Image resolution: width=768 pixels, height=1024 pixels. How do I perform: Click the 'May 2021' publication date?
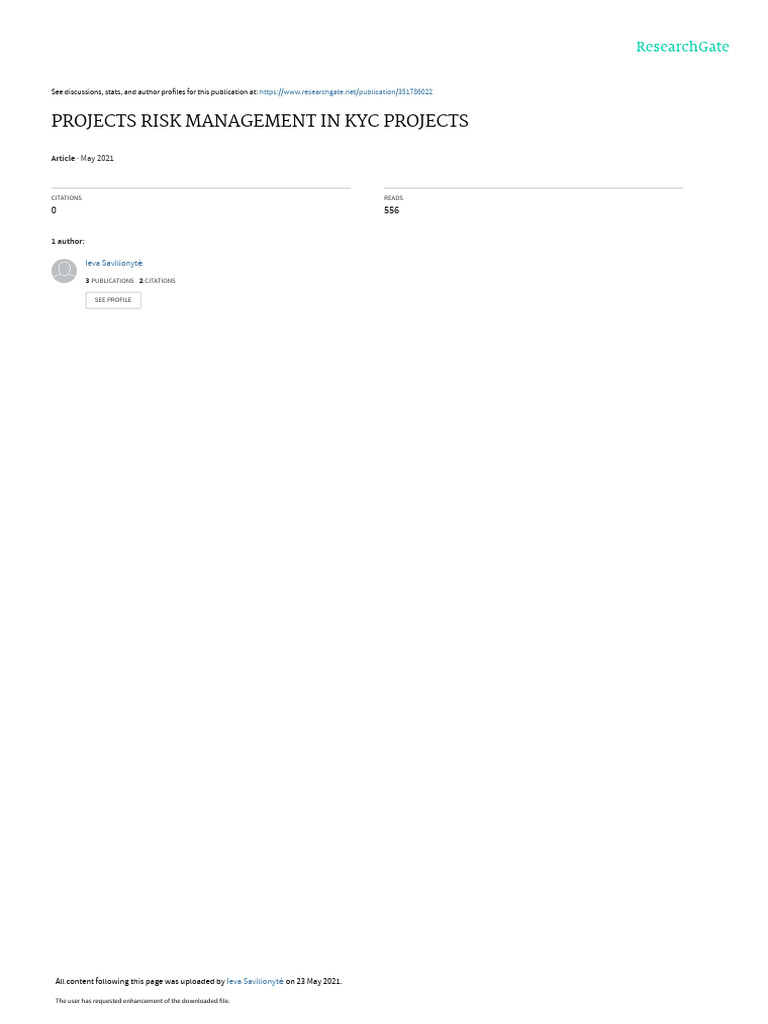pos(97,158)
